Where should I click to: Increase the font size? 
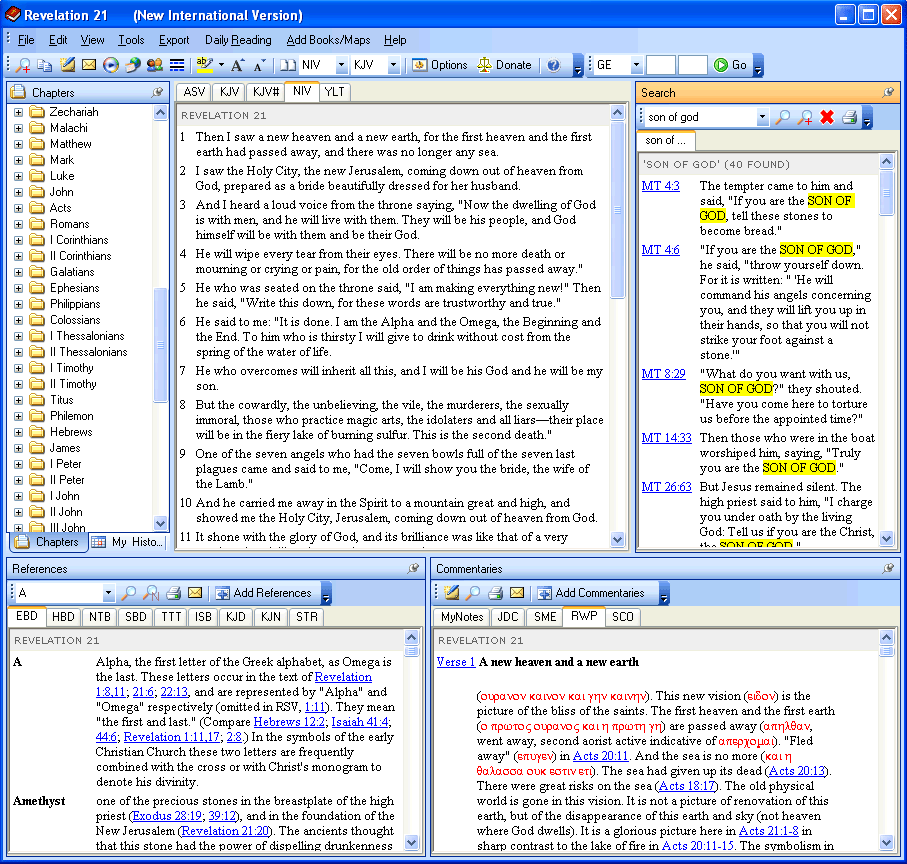pyautogui.click(x=238, y=65)
